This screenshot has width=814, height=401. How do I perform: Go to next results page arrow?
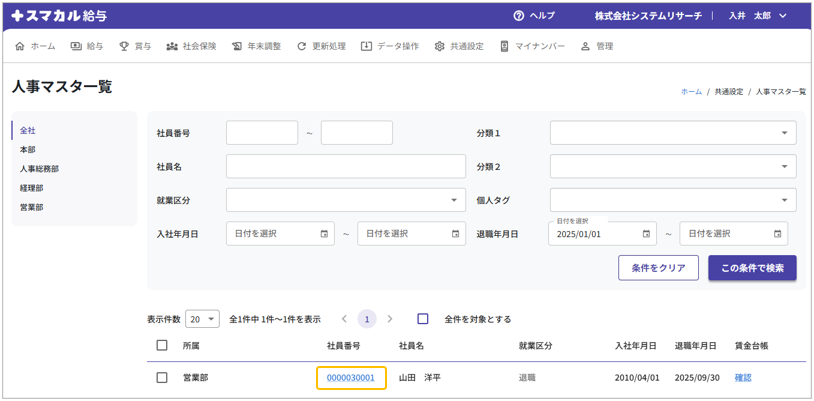pyautogui.click(x=390, y=319)
